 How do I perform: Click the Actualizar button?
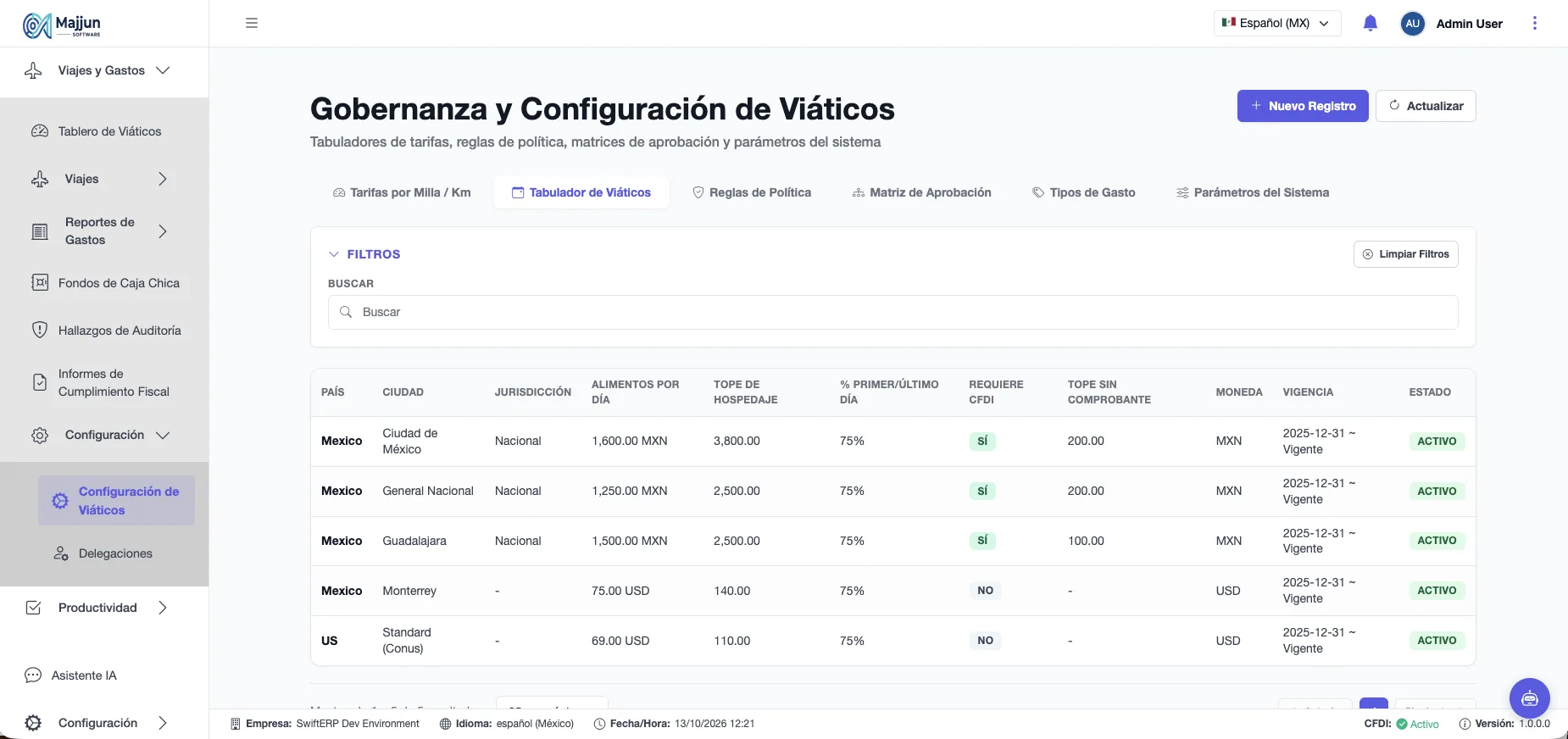(x=1426, y=106)
